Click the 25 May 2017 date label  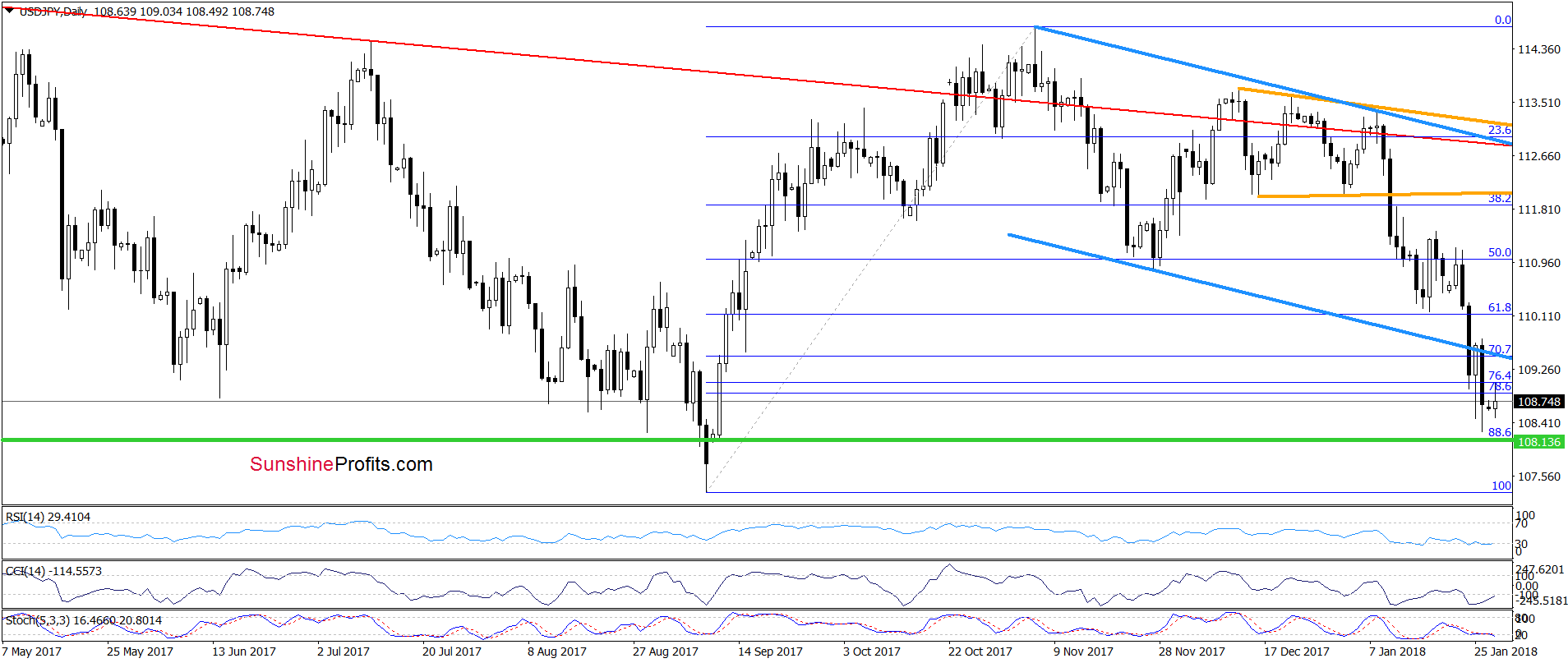140,651
